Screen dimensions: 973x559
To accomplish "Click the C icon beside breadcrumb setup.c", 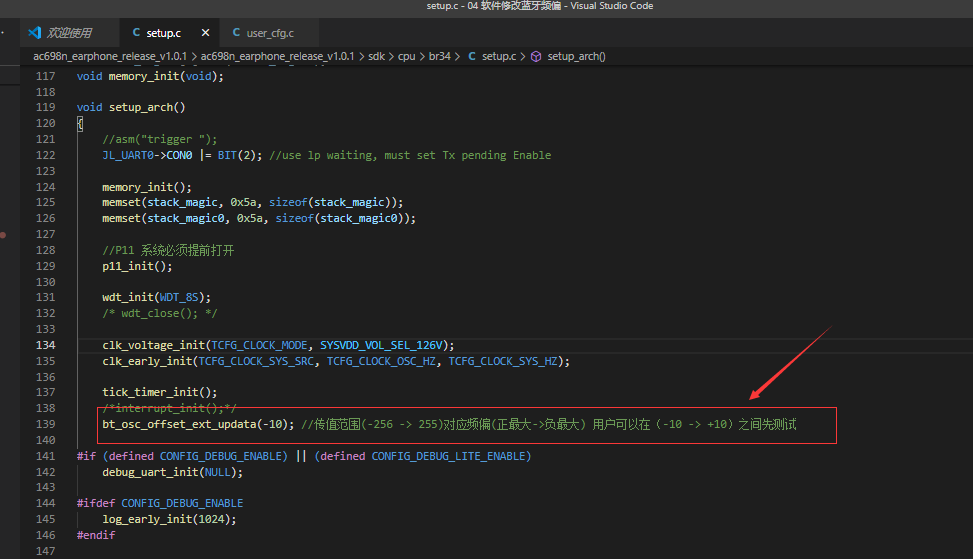I will (x=472, y=56).
